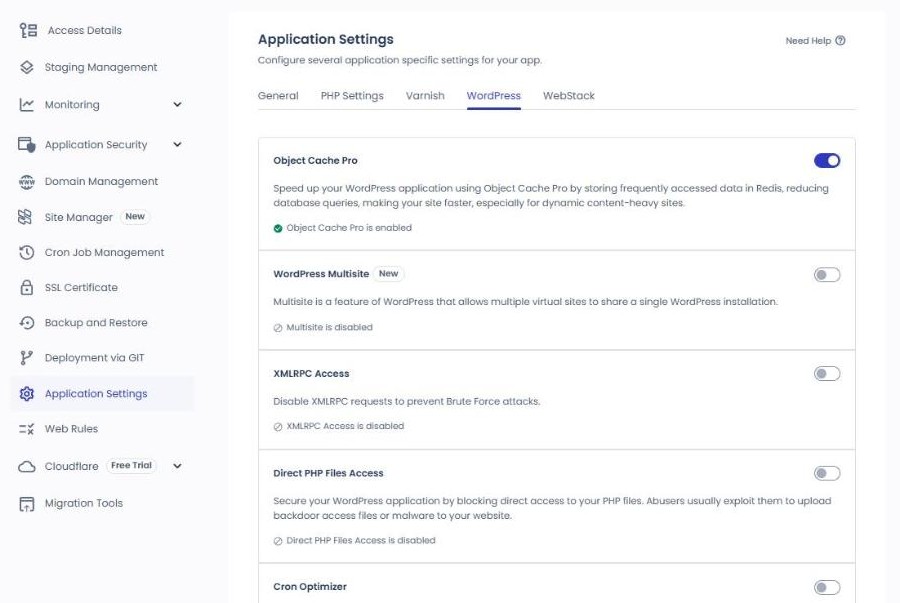Click the Monitoring sidebar label
900x603 pixels.
(x=72, y=104)
